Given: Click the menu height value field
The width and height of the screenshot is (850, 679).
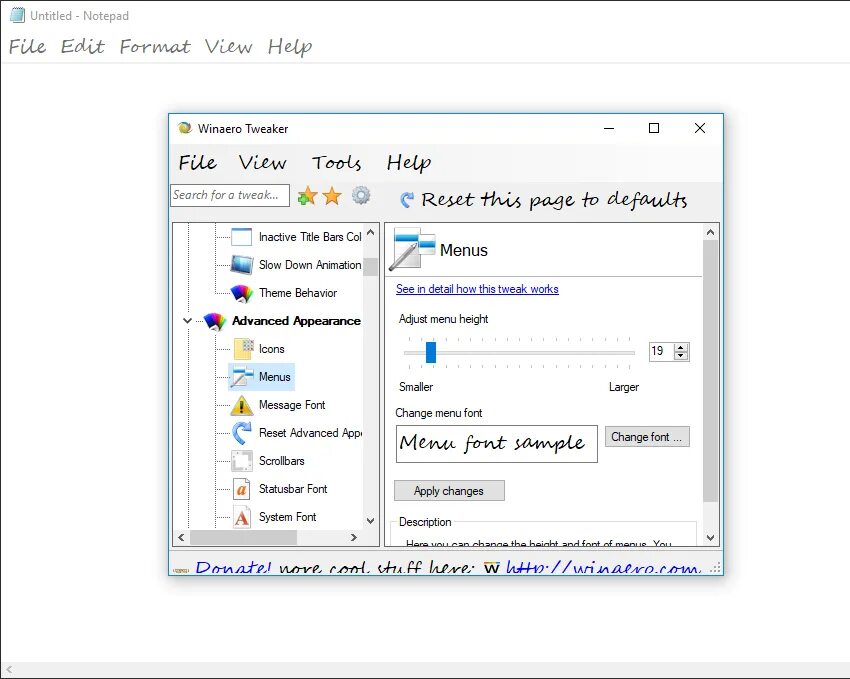Looking at the screenshot, I should point(661,351).
